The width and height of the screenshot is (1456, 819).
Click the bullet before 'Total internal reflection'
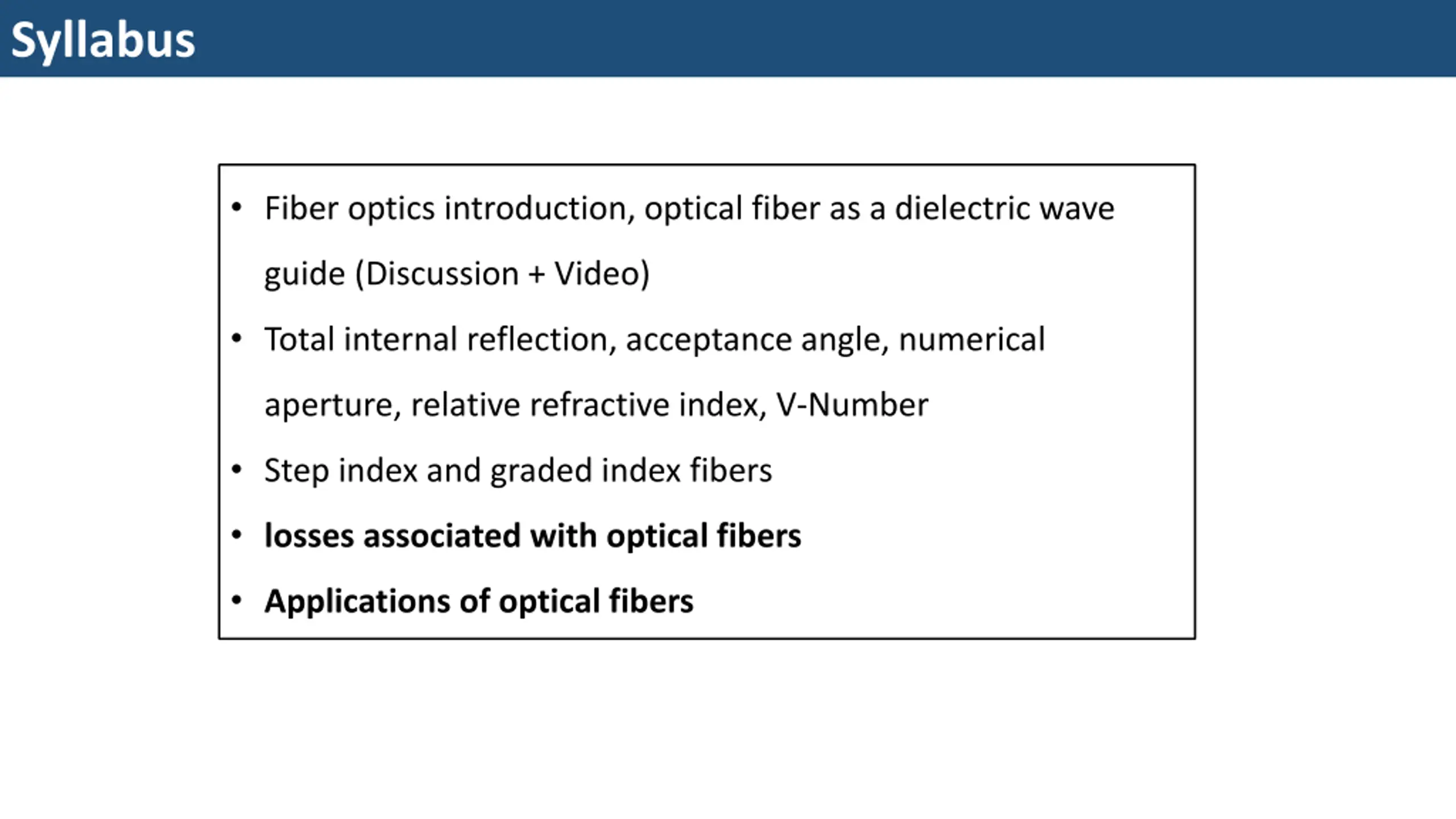pos(237,338)
